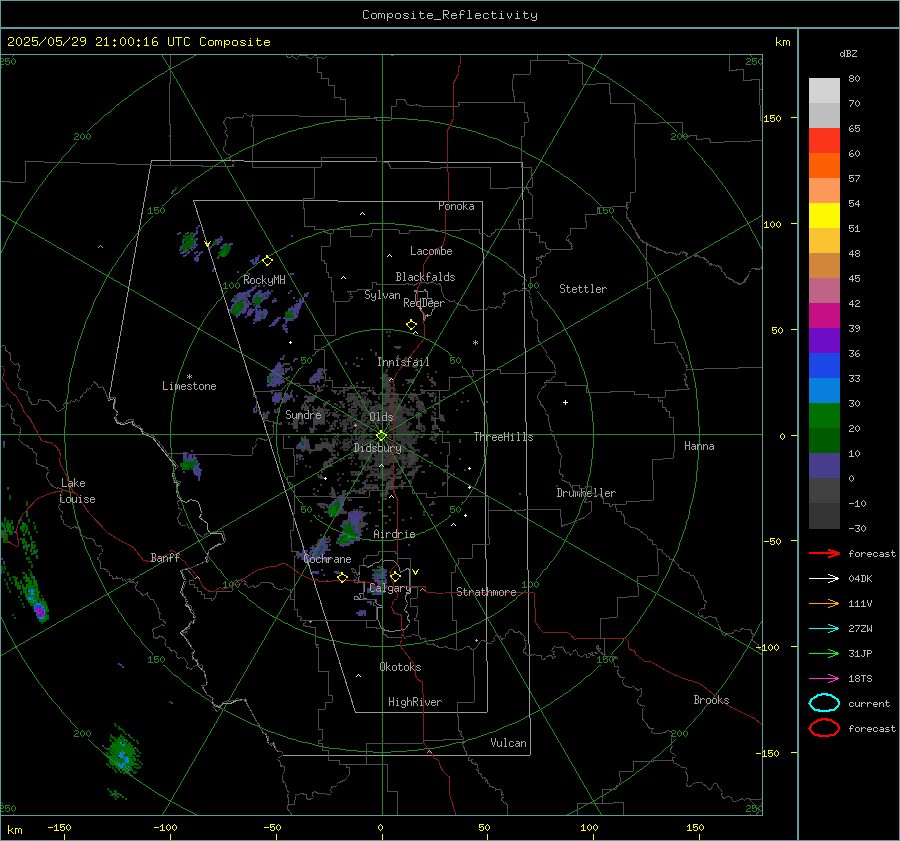Click the Ponoka city label
Image resolution: width=900 pixels, height=841 pixels.
click(456, 206)
